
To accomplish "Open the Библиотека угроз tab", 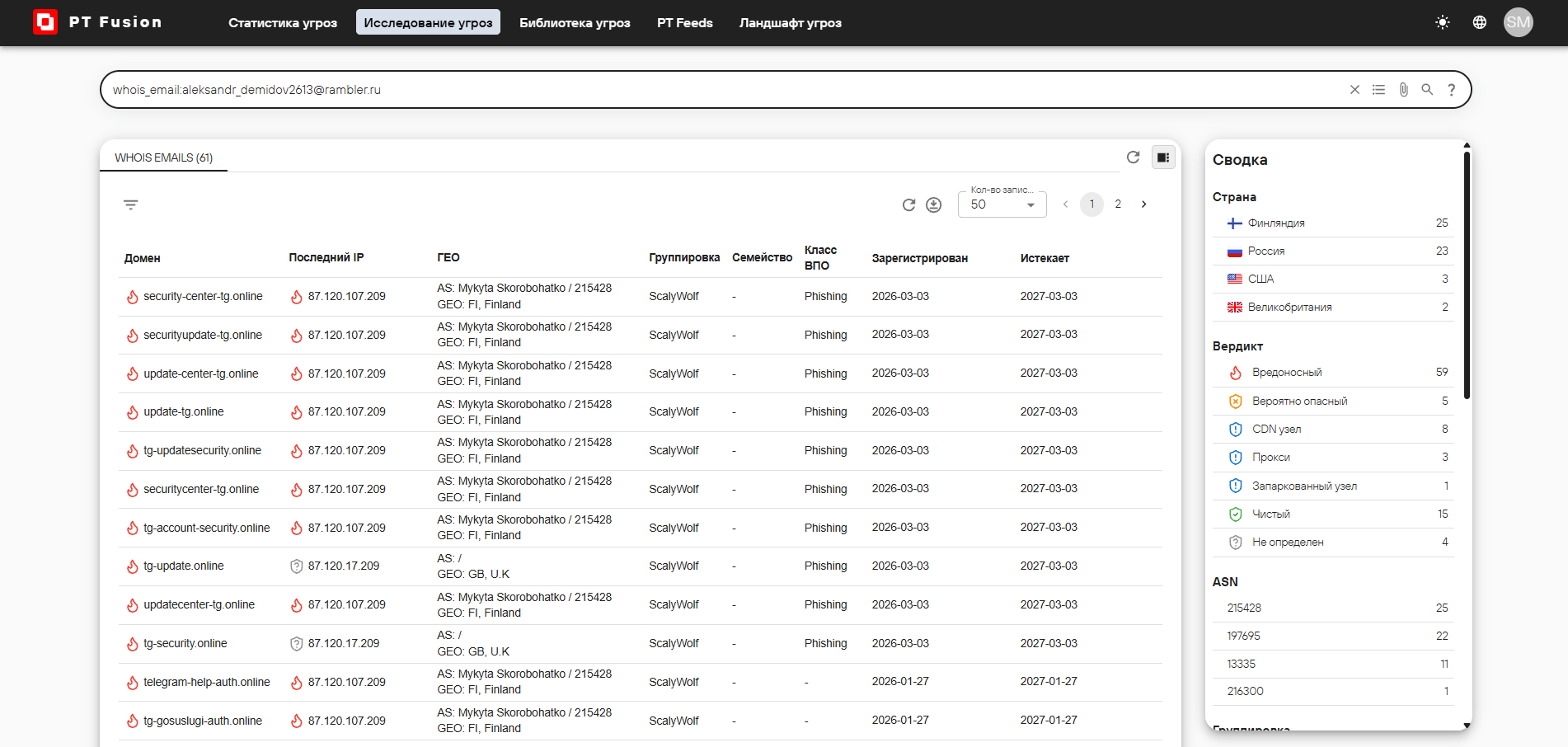I will [x=575, y=22].
